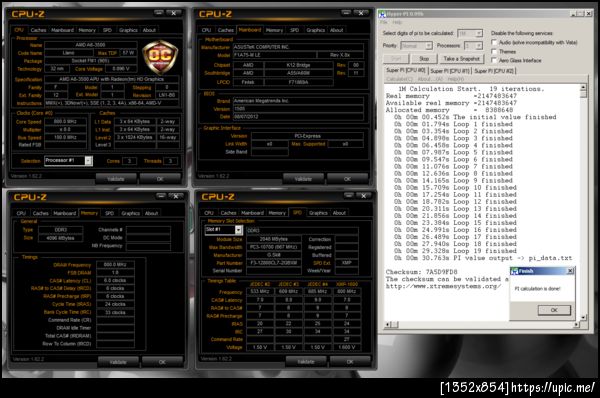
Task: Open Caches tab in CPU-Z mainboard window
Action: 225,30
